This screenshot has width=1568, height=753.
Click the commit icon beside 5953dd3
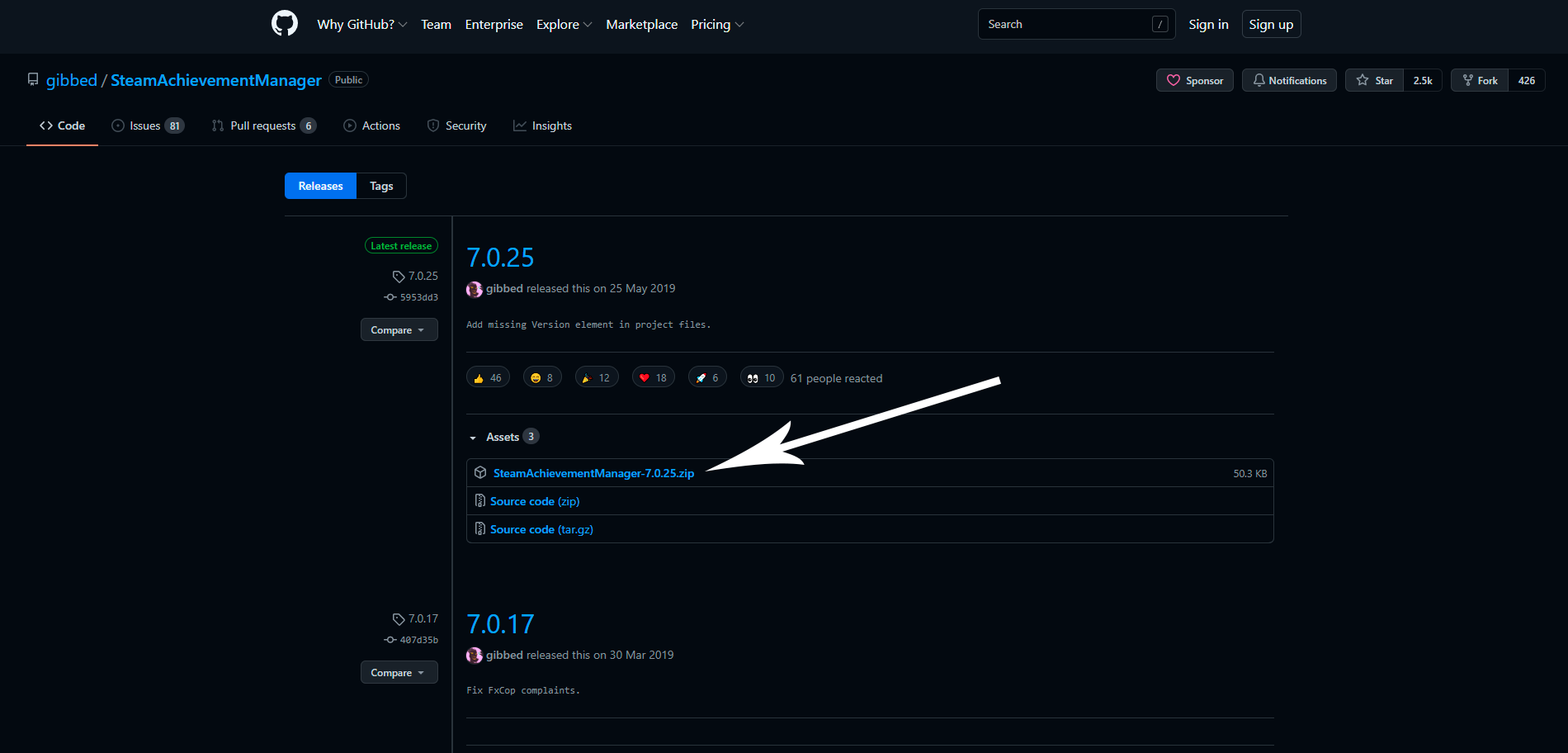(x=390, y=297)
